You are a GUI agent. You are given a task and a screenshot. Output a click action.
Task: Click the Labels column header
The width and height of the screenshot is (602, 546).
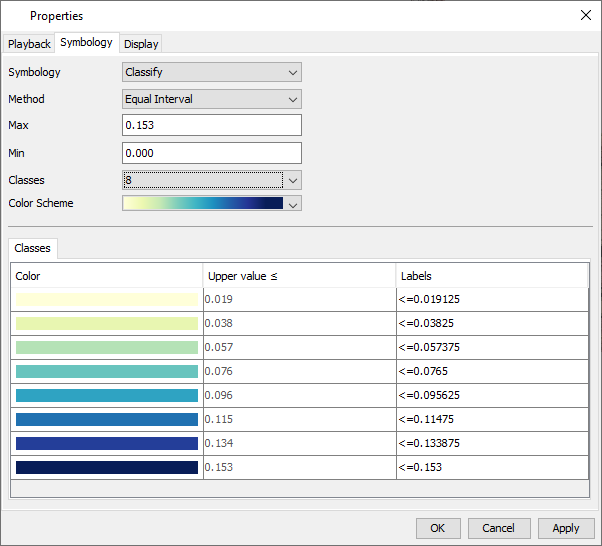491,276
